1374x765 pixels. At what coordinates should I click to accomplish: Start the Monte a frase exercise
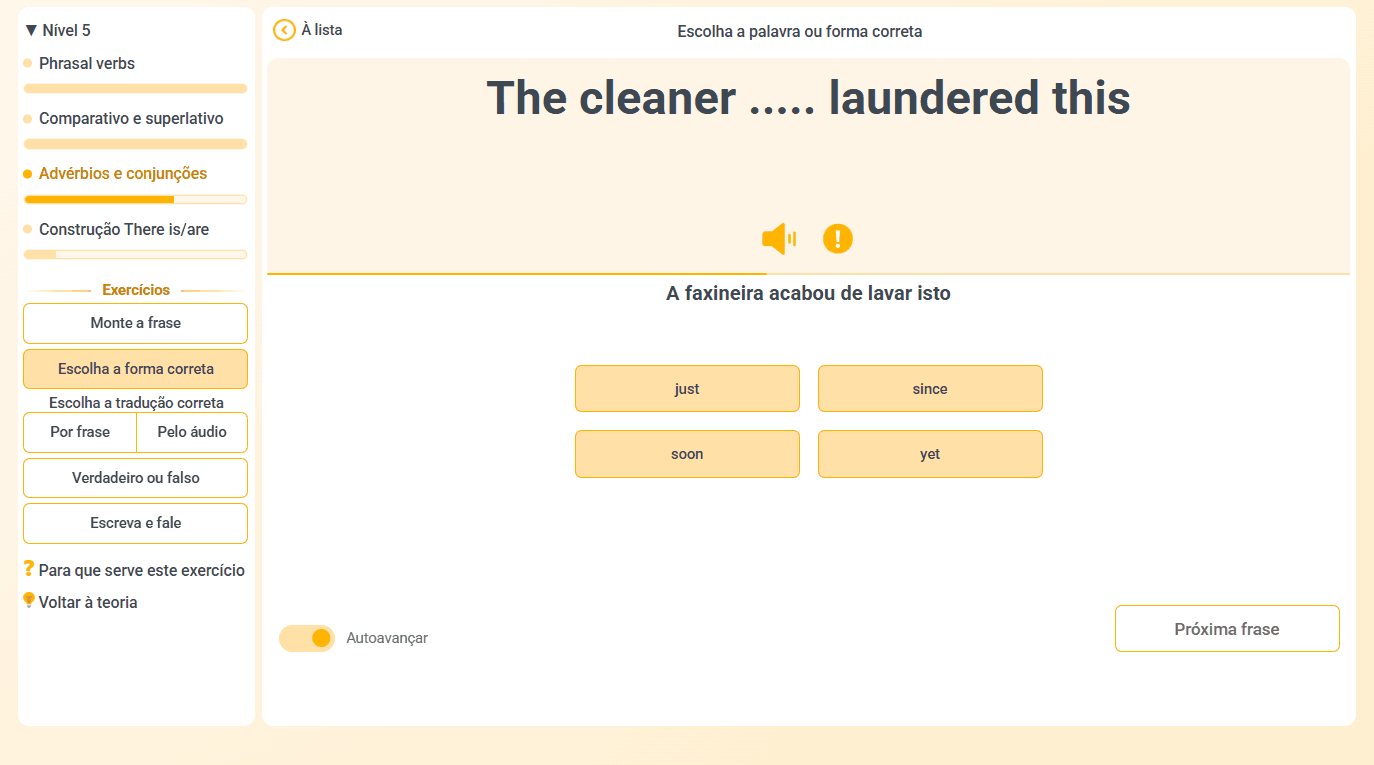tap(135, 323)
